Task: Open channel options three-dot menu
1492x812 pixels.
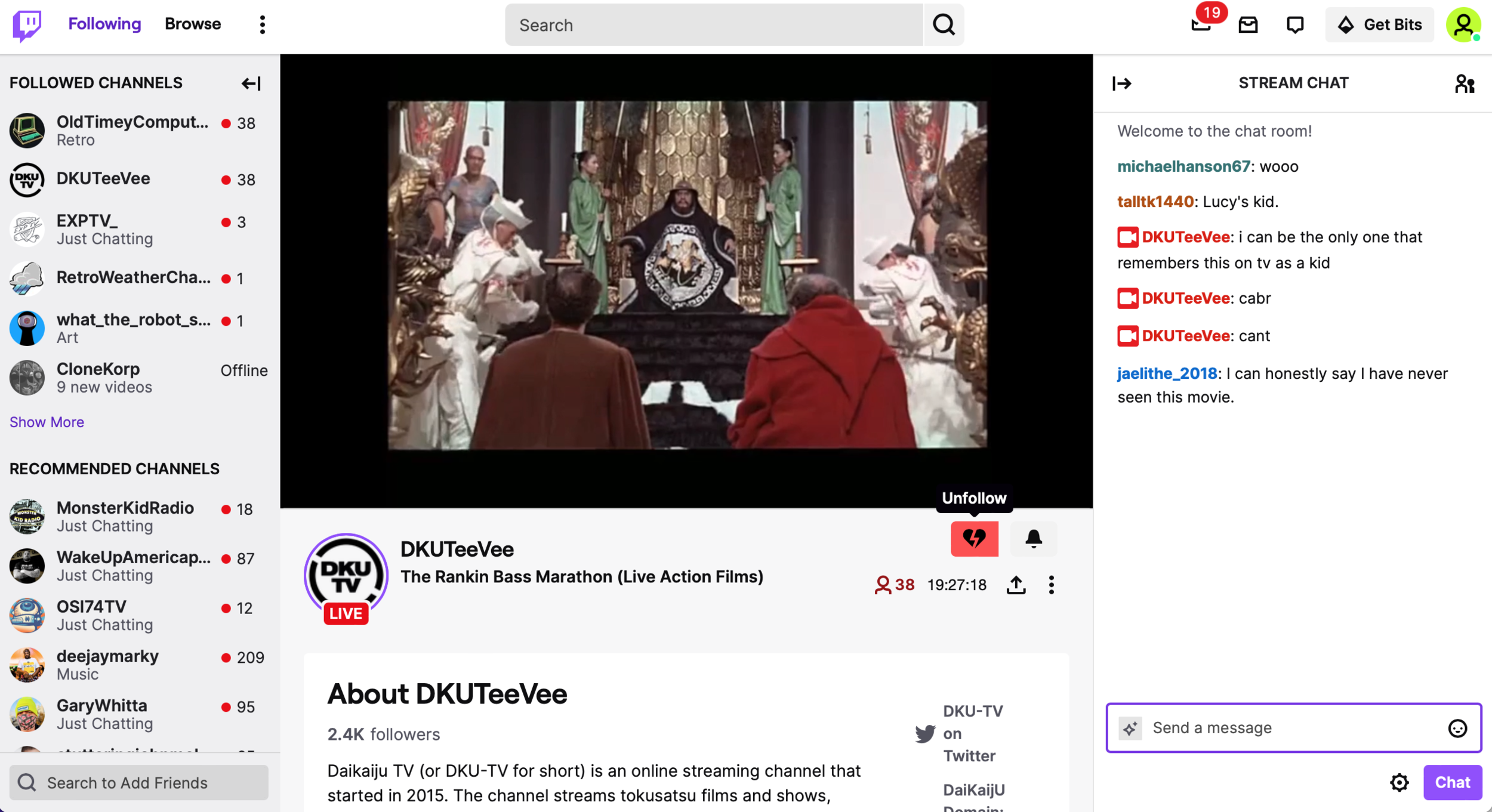Action: pyautogui.click(x=1051, y=585)
